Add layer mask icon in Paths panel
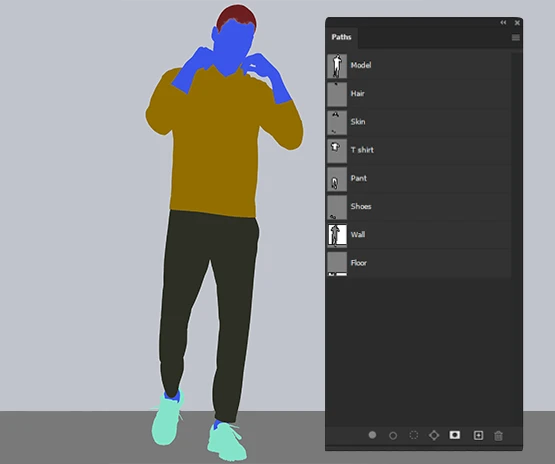Screen dimensions: 555x464 click(454, 435)
